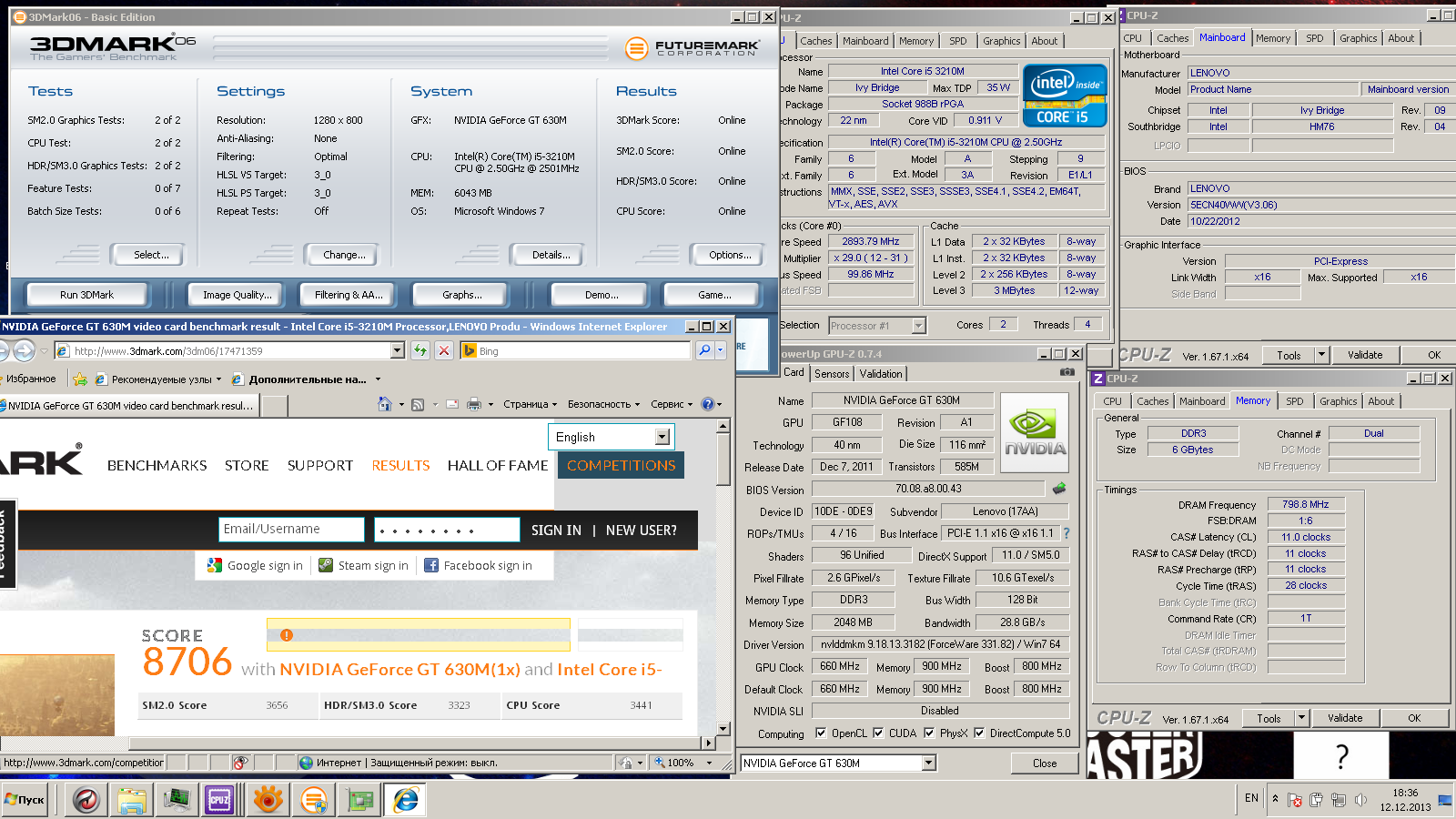This screenshot has height=819, width=1456.
Task: Click the XnView orange eye taskbar icon
Action: [x=268, y=800]
